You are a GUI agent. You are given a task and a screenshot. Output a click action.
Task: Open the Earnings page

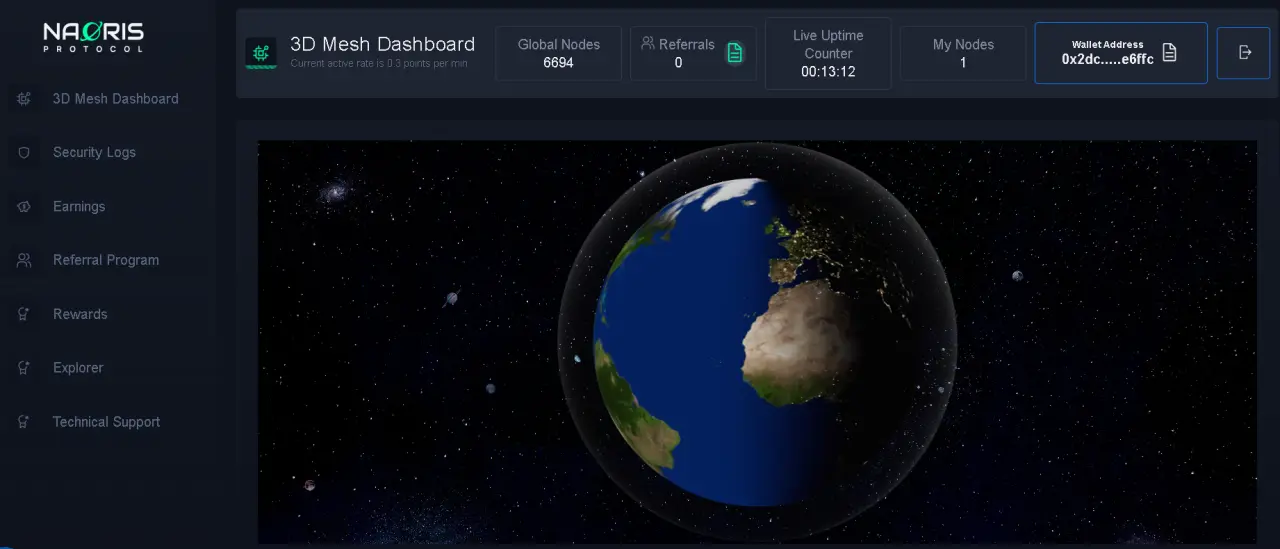tap(79, 206)
